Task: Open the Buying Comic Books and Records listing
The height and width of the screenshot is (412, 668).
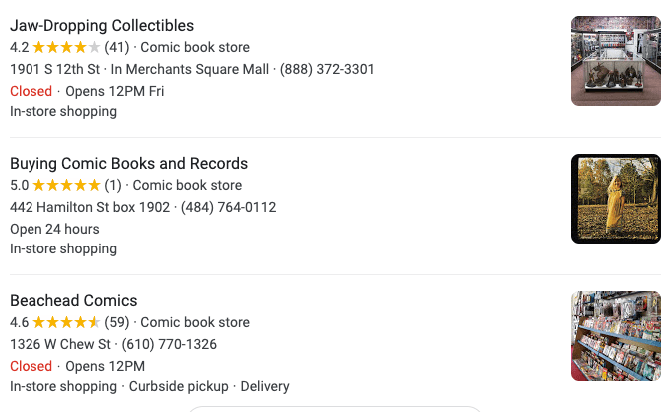Action: (x=129, y=164)
